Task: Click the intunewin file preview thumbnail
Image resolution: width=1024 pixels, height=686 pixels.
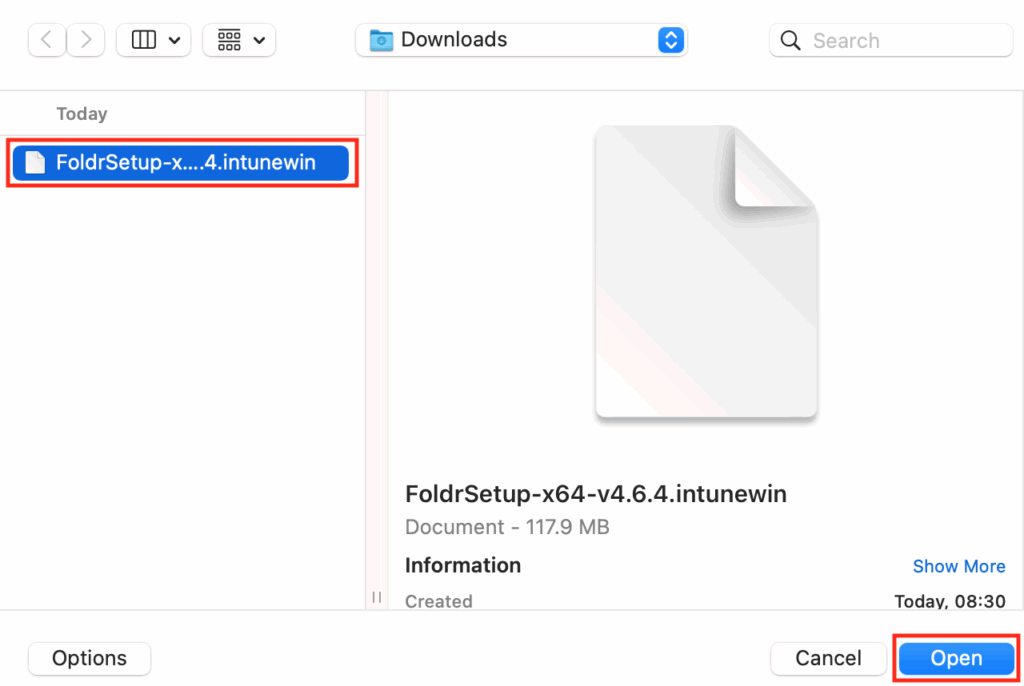Action: [706, 272]
